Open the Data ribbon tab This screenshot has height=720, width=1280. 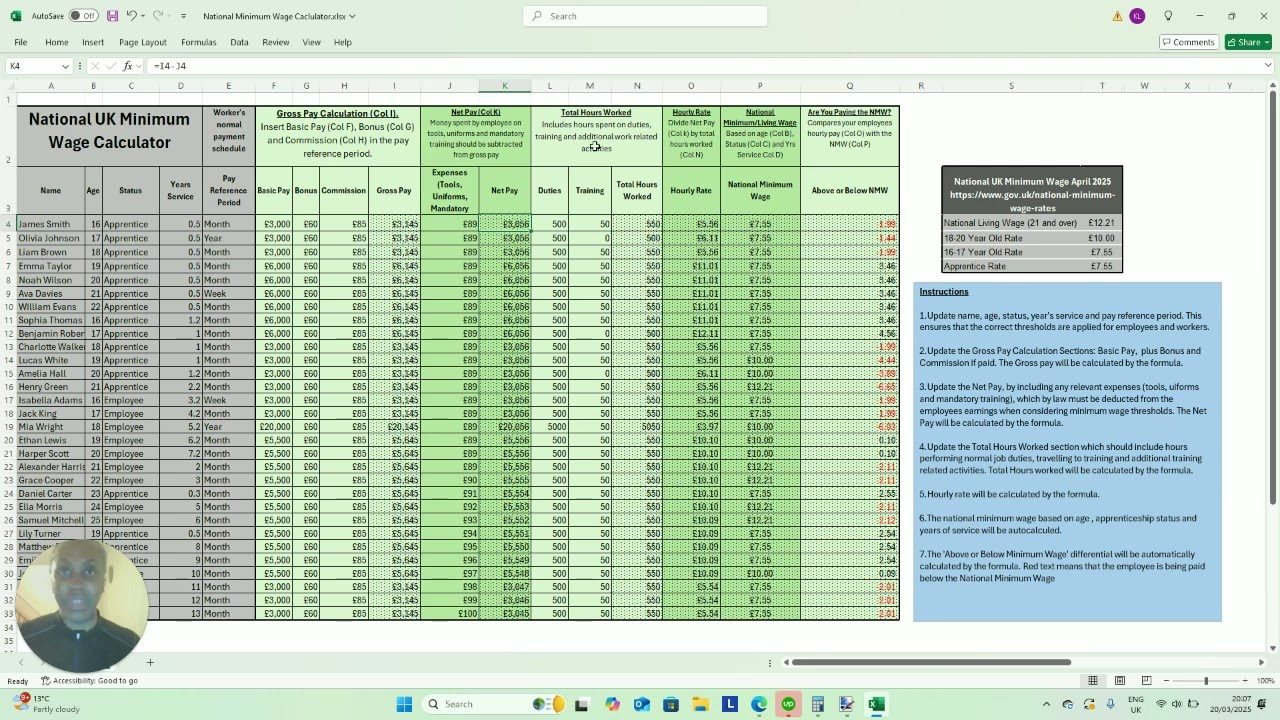[x=239, y=42]
